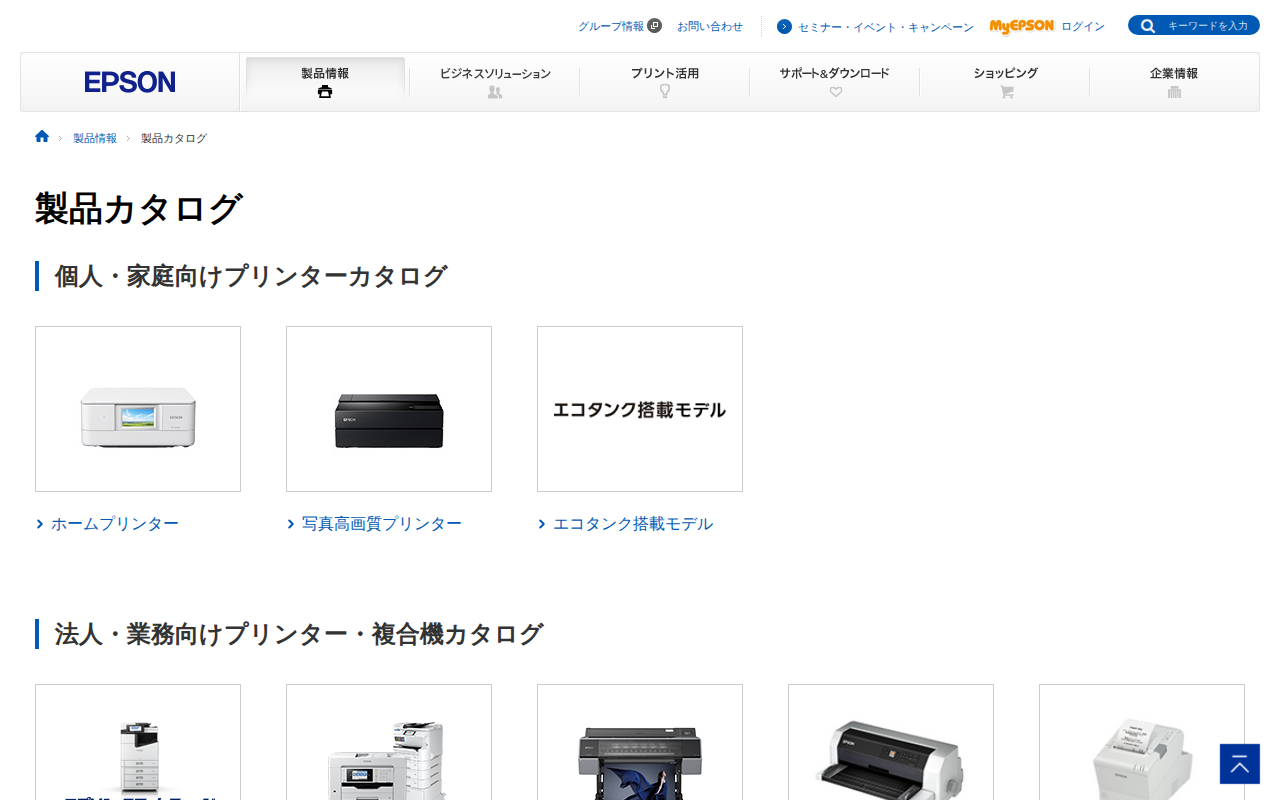Click the 法人・業務向けプリンター・複合機カタログ heading

(x=299, y=634)
